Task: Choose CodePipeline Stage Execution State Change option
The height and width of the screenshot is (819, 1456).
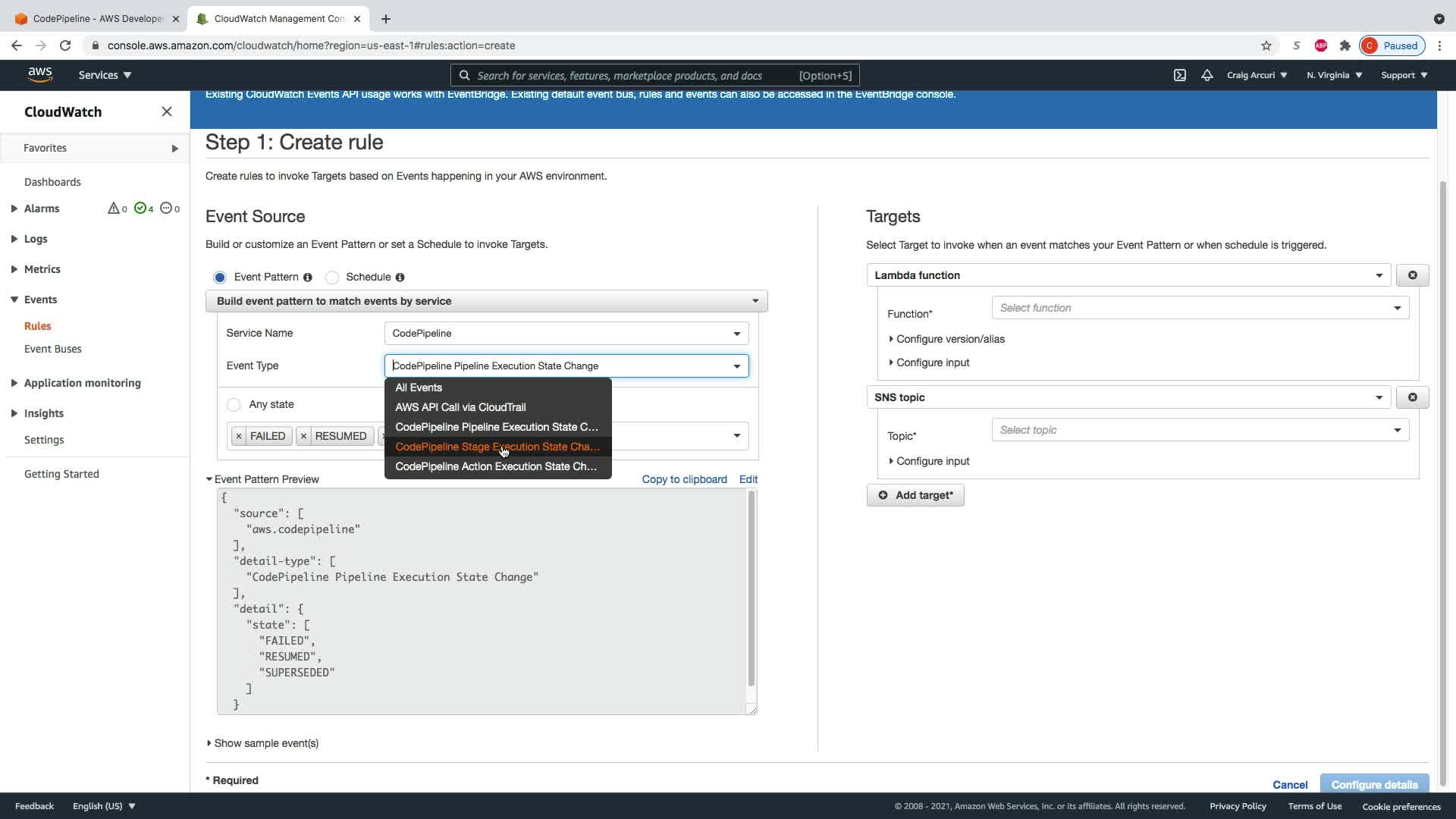Action: point(497,447)
